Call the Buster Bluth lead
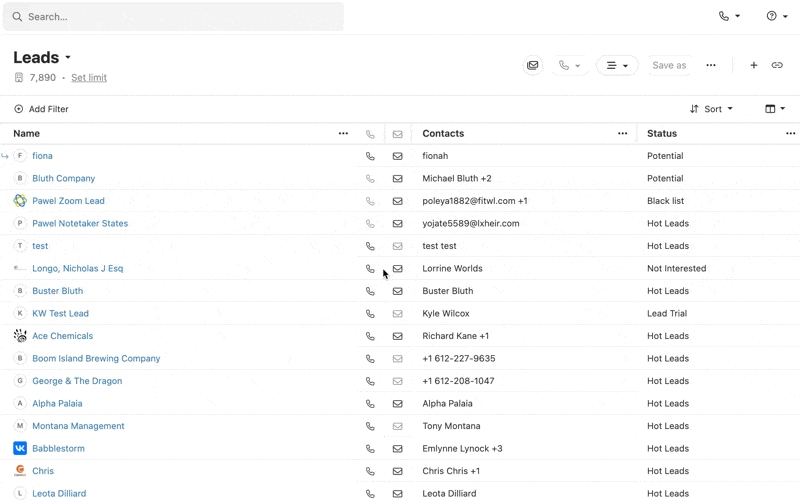This screenshot has width=800, height=502. 370,291
